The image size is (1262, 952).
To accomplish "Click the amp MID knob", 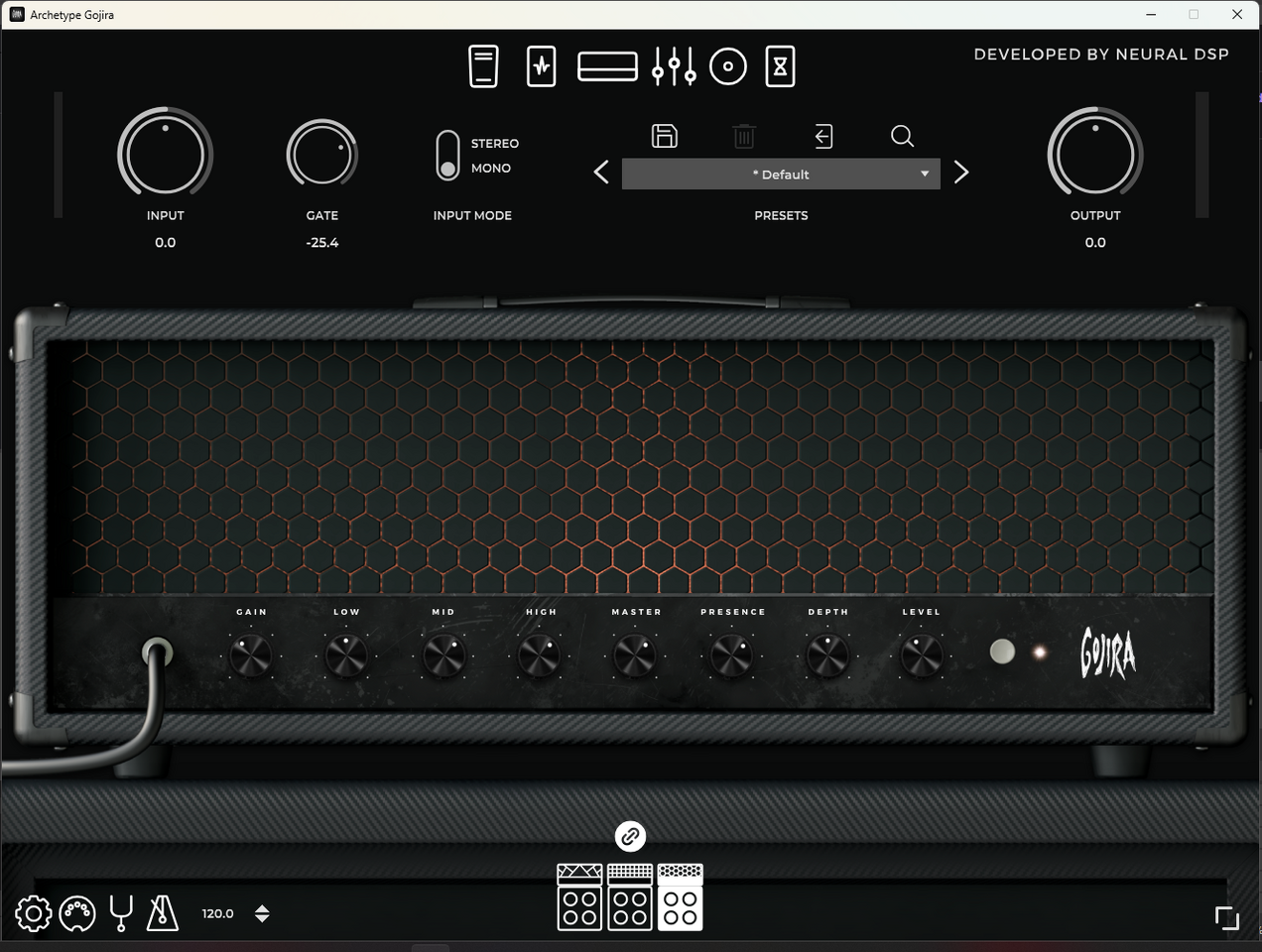I will click(443, 655).
